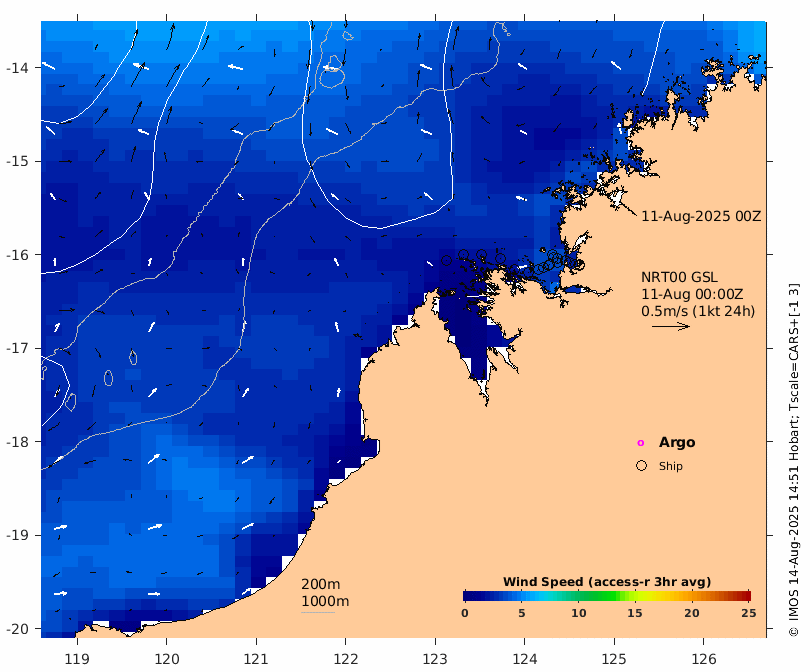Click the Wind Speed colorbar title
Screen dimensions: 810x672
coord(607,582)
